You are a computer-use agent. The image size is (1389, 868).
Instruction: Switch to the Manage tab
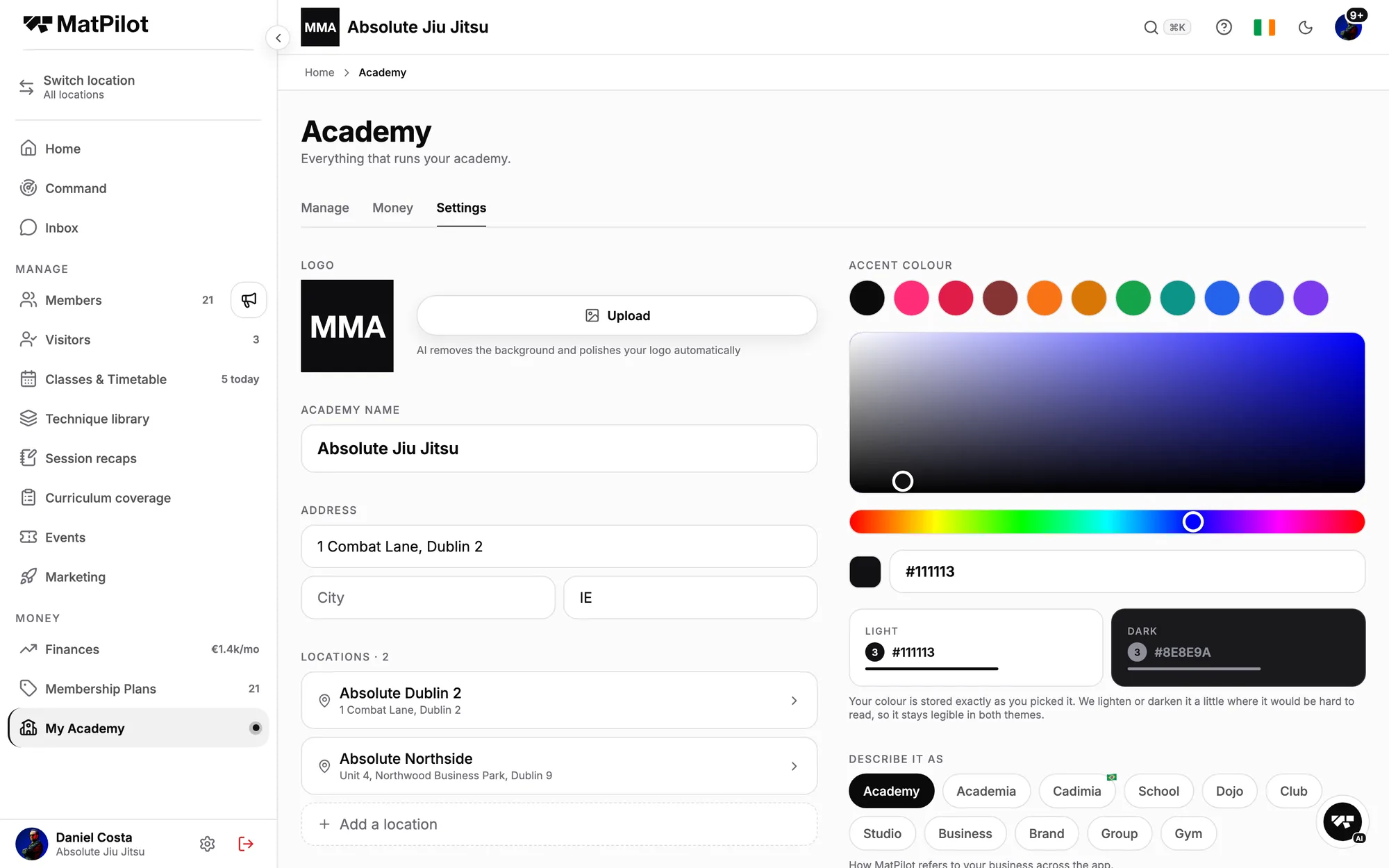coord(325,208)
